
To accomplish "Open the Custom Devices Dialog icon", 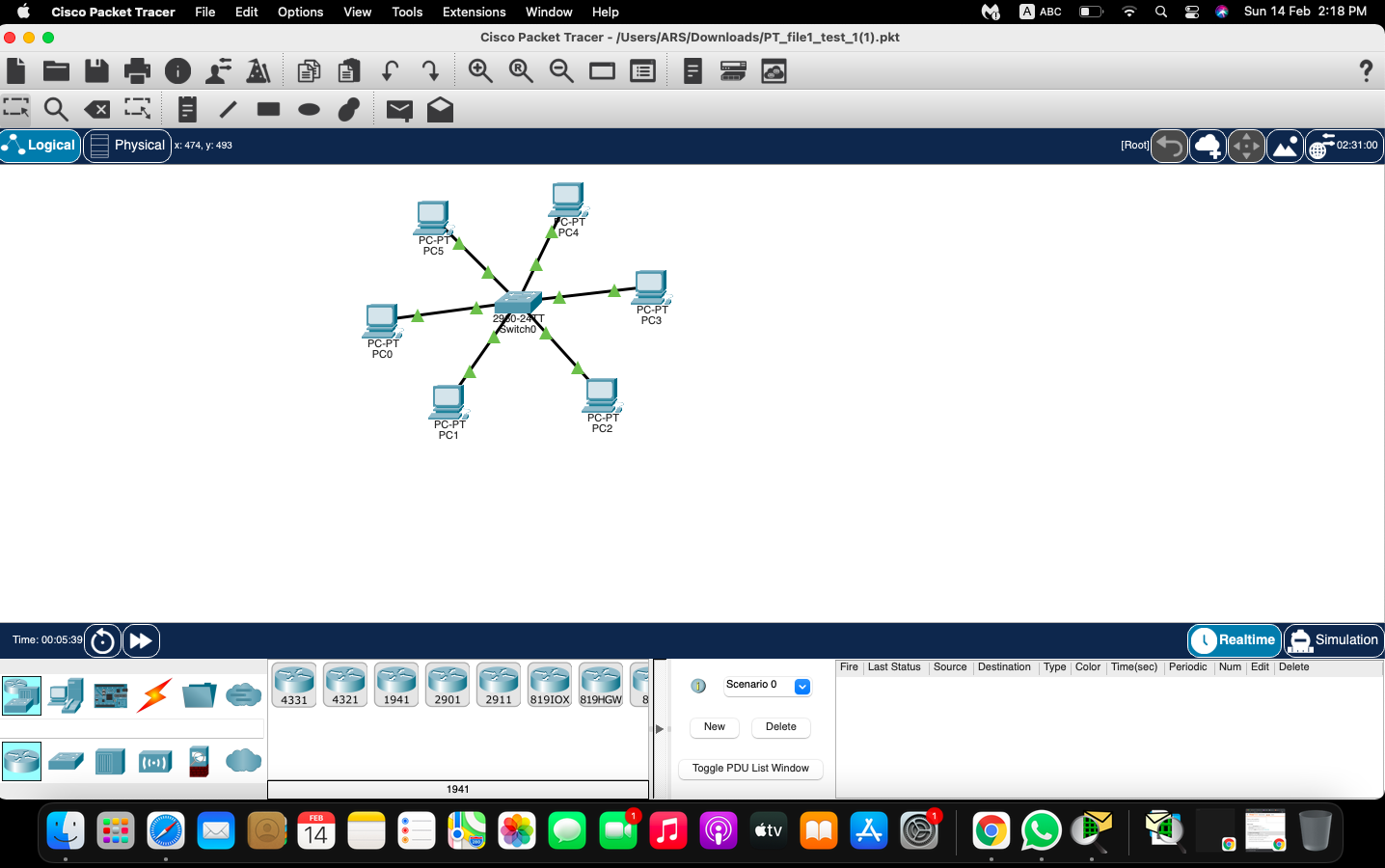I will [774, 71].
